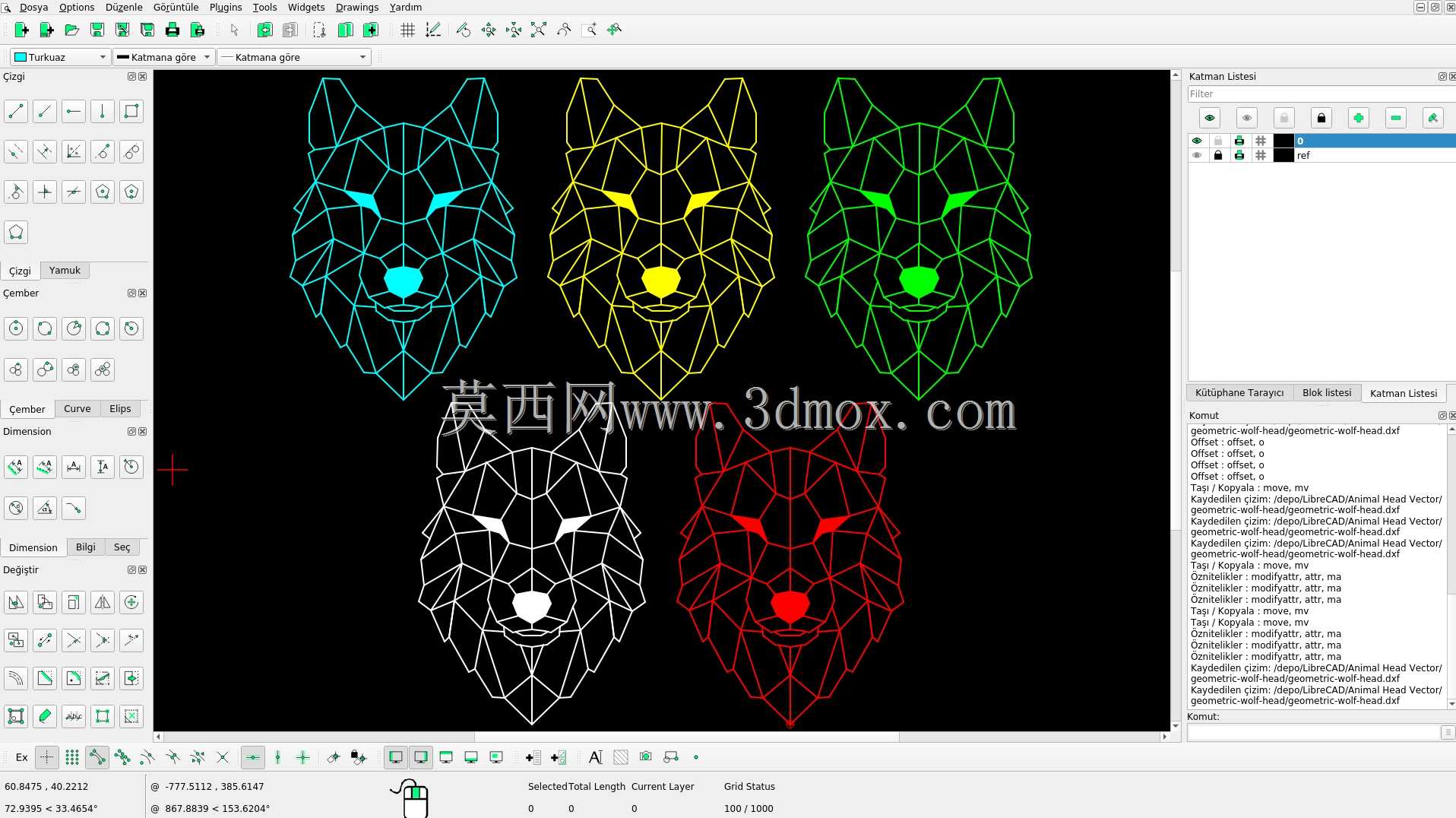Edit layer attributes with hammer icon
This screenshot has width=1456, height=818.
(x=1432, y=118)
